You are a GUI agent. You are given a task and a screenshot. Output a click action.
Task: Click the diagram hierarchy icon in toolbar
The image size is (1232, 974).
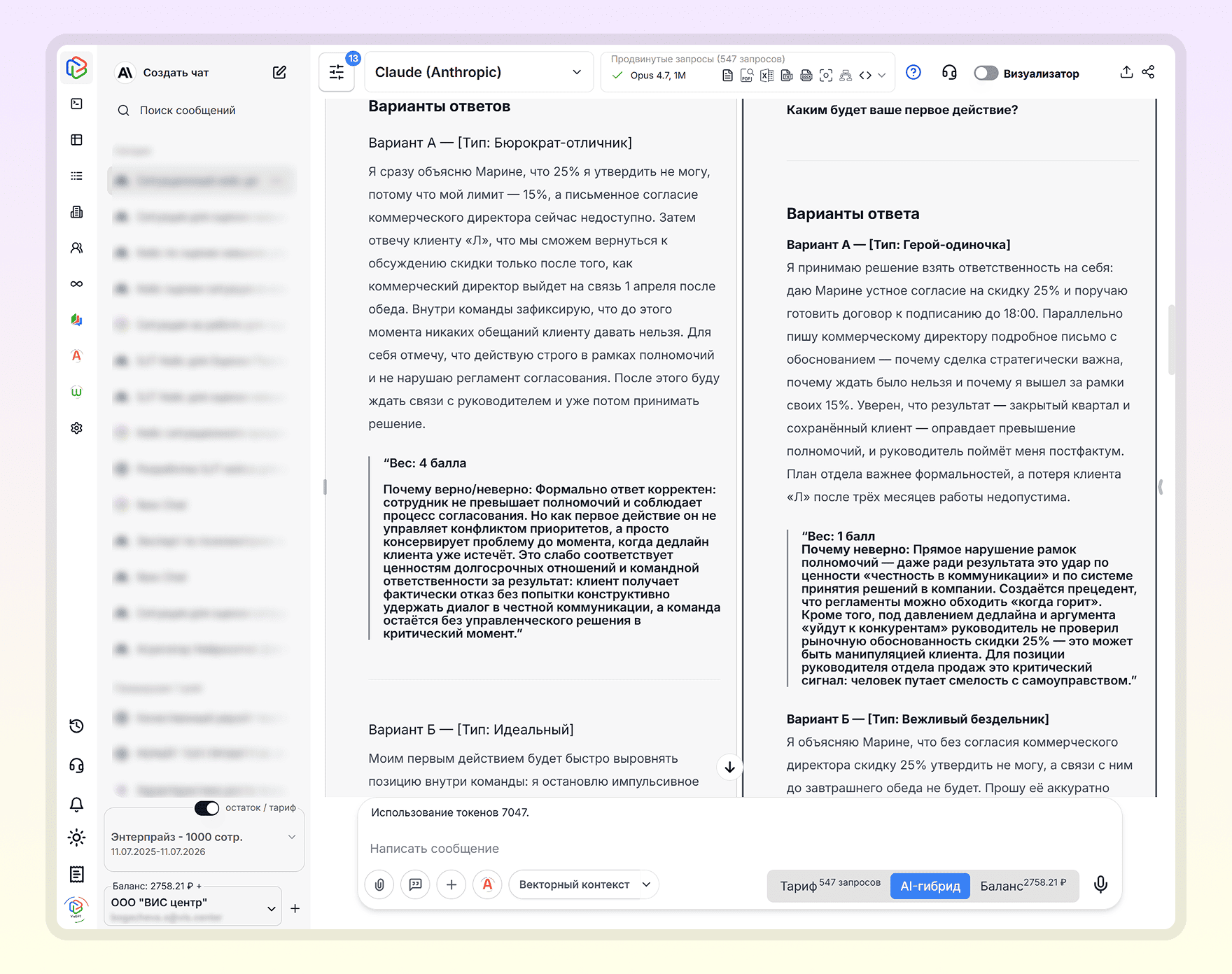click(x=846, y=76)
